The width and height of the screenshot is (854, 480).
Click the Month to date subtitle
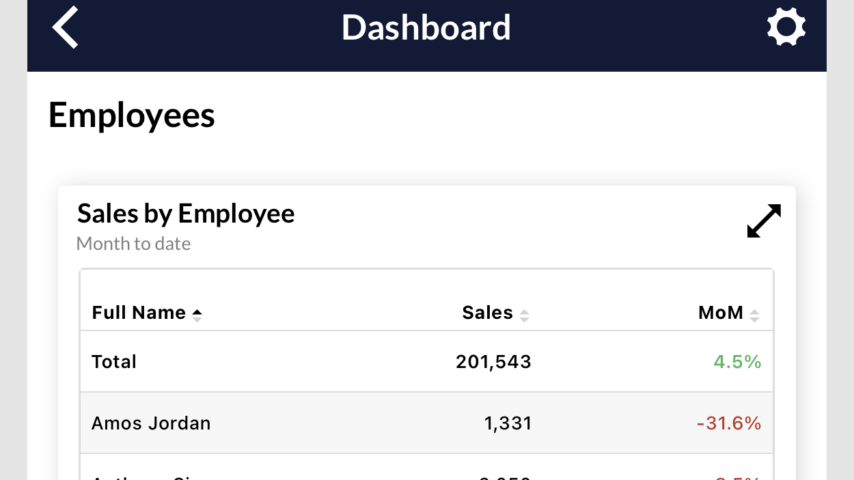[x=133, y=243]
